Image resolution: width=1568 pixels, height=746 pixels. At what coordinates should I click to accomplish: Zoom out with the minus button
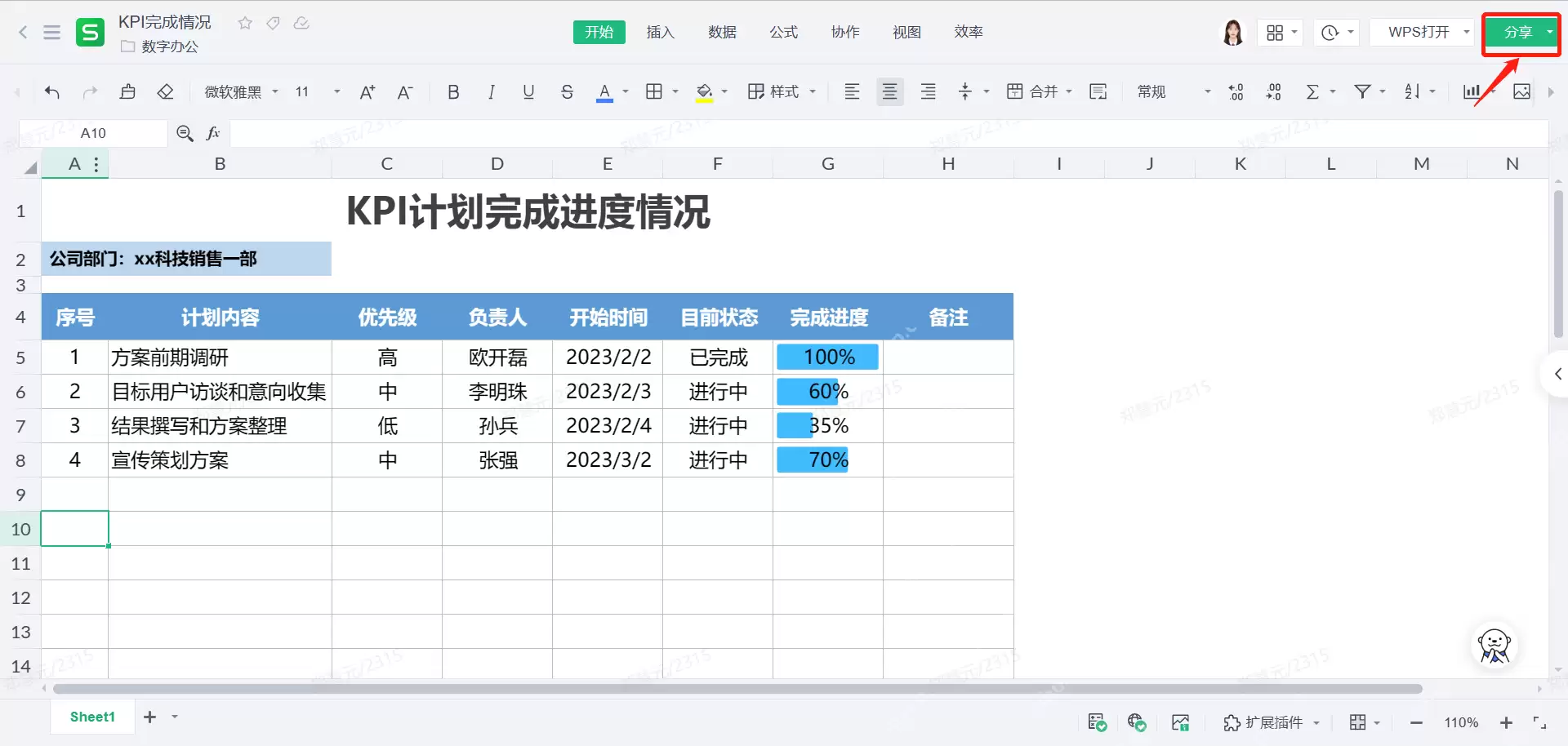1417,723
